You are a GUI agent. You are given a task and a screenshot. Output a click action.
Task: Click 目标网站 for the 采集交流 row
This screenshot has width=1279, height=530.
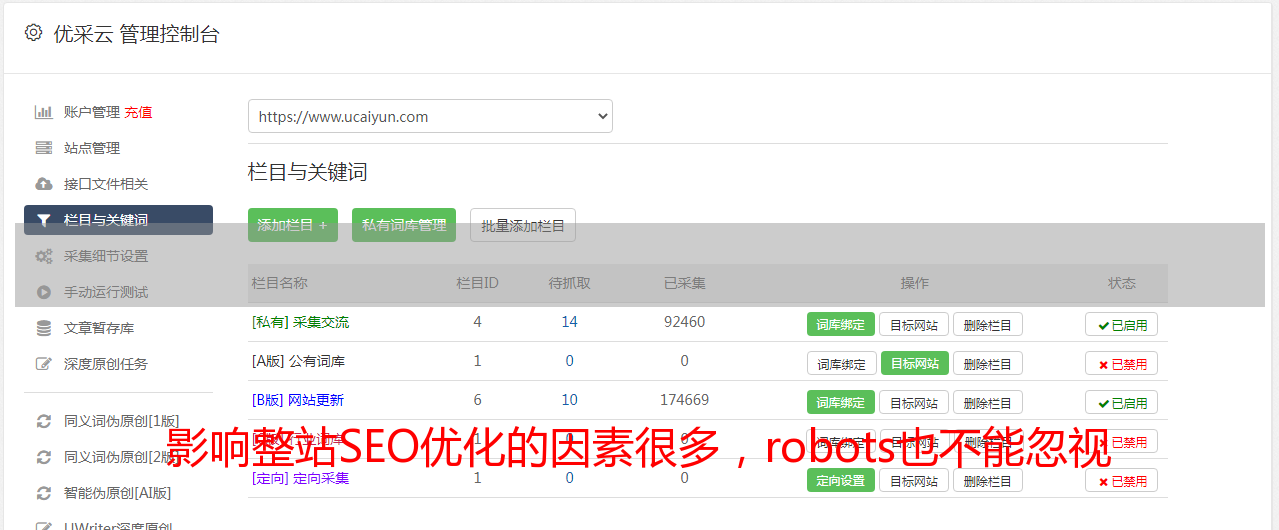coord(915,324)
